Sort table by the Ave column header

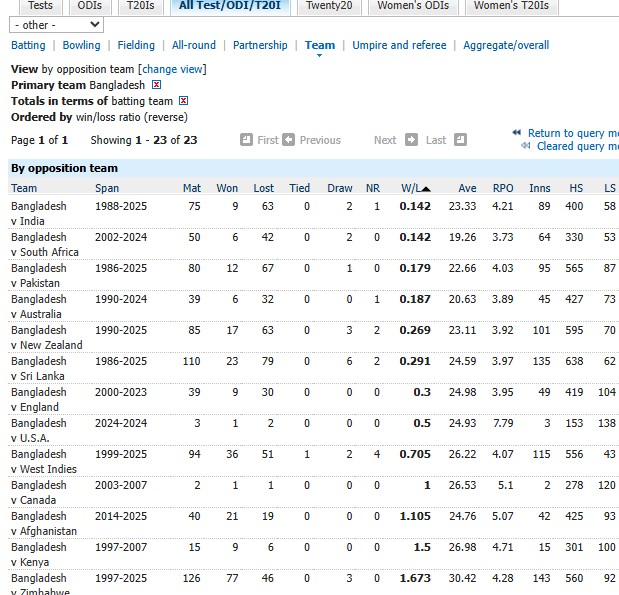(x=466, y=188)
